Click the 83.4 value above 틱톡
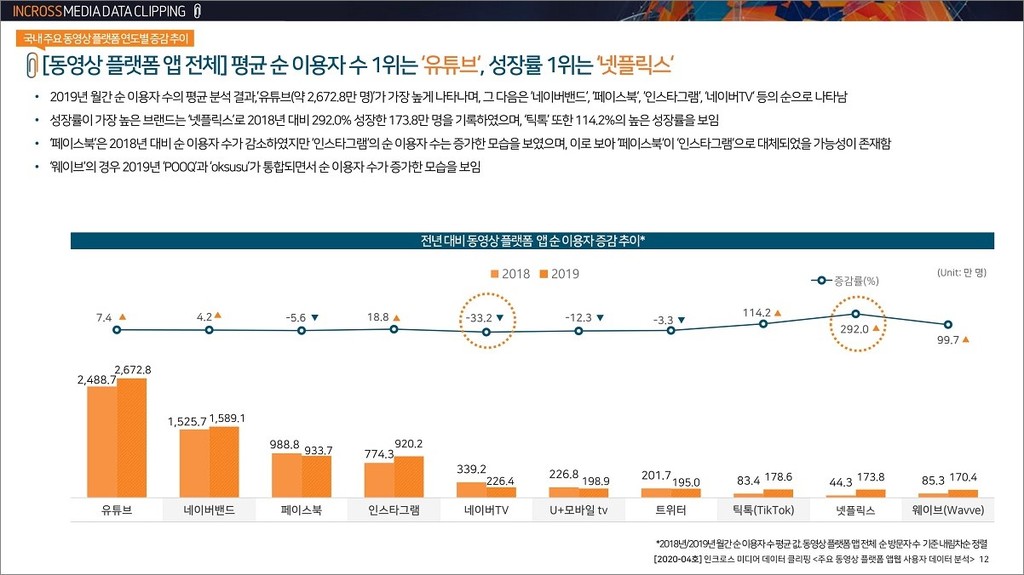The width and height of the screenshot is (1024, 575). (748, 481)
